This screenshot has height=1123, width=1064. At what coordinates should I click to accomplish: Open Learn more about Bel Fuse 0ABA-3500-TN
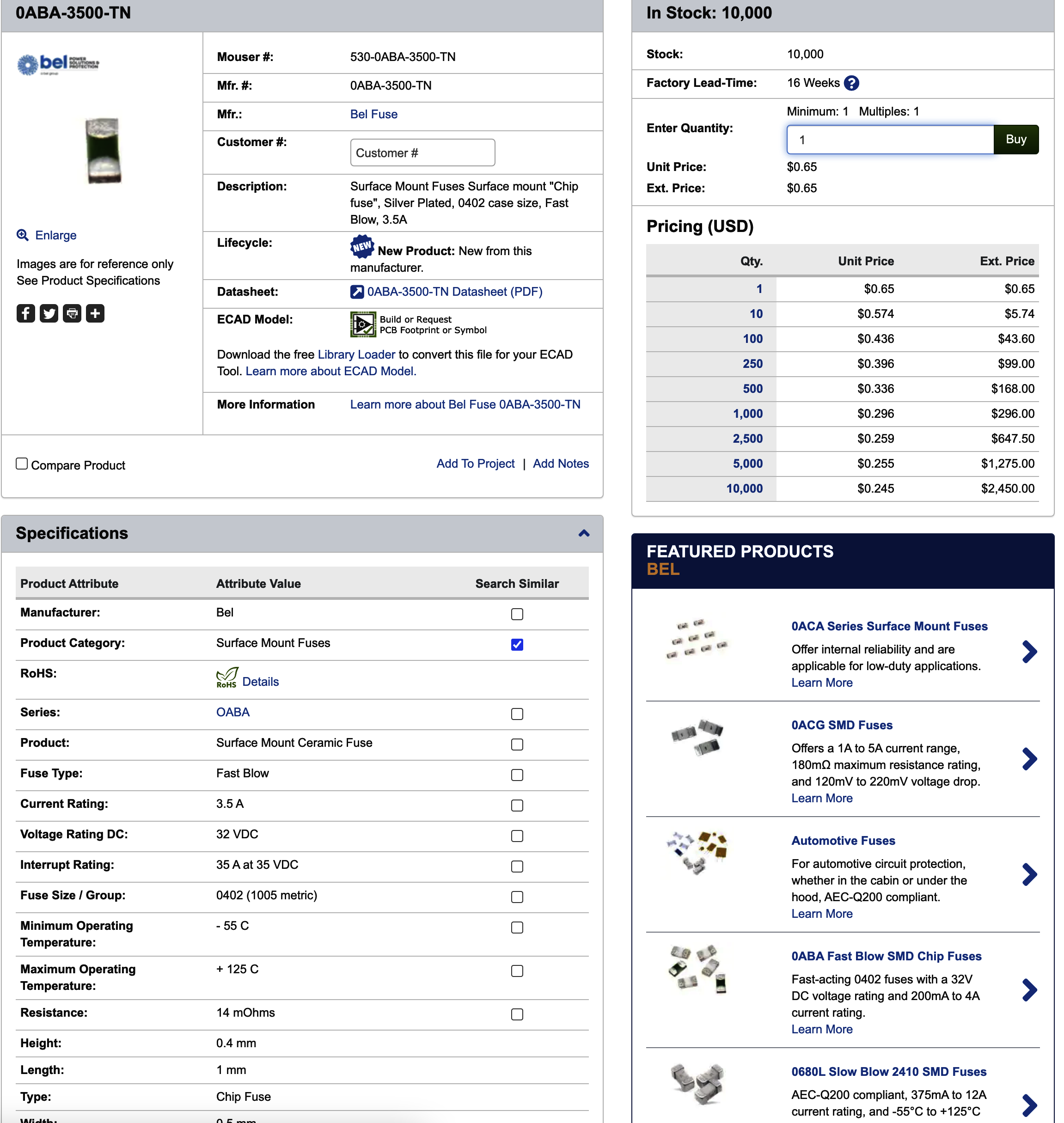pyautogui.click(x=465, y=405)
